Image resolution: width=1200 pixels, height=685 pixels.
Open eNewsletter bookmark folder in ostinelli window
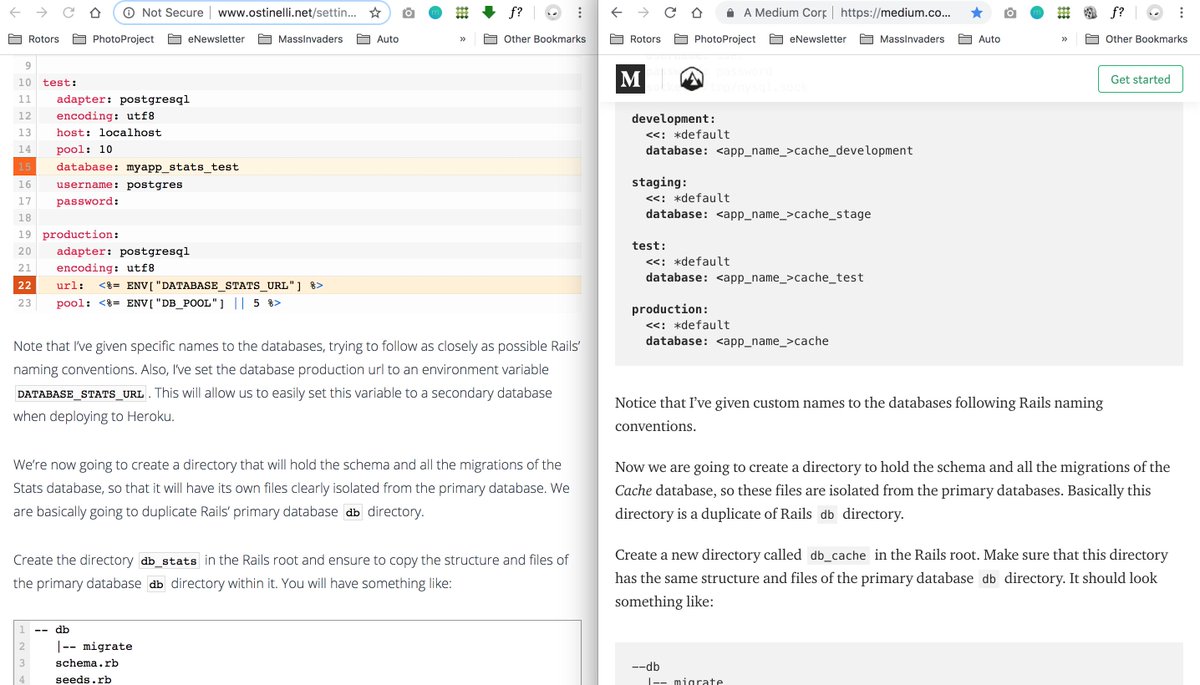coord(206,39)
